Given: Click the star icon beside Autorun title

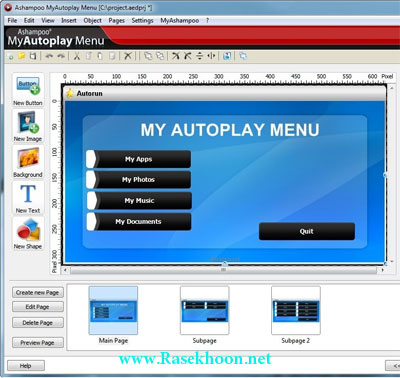Looking at the screenshot, I should pyautogui.click(x=70, y=93).
